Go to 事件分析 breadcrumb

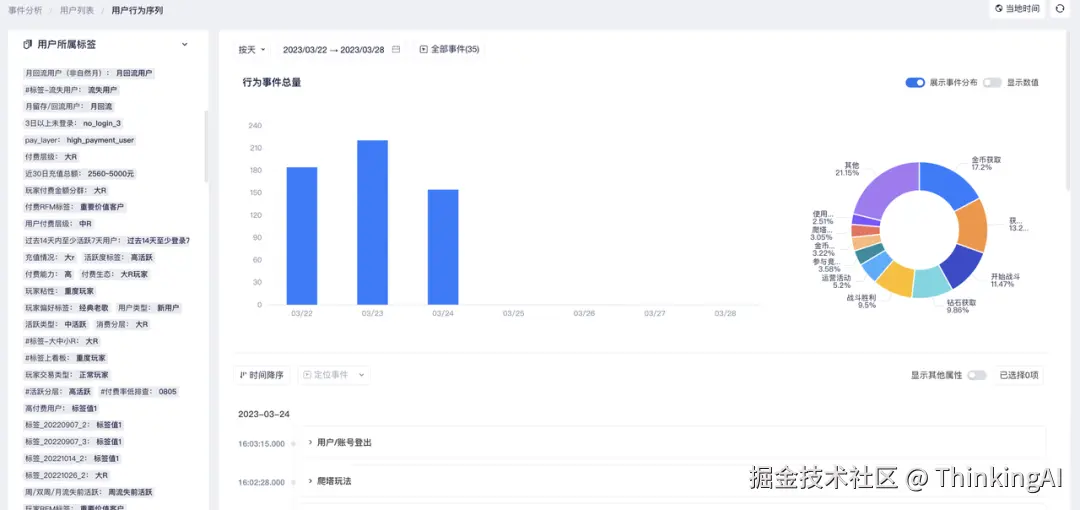(25, 10)
